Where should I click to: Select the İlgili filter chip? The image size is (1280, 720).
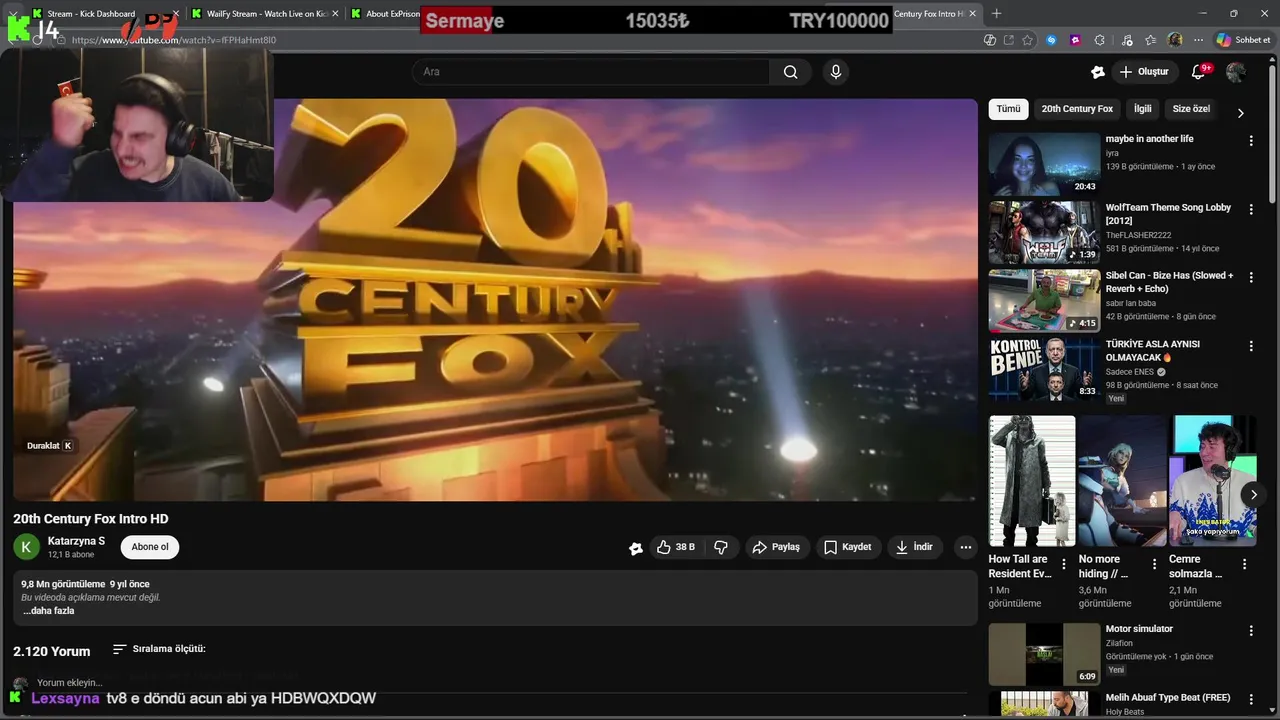tap(1142, 109)
